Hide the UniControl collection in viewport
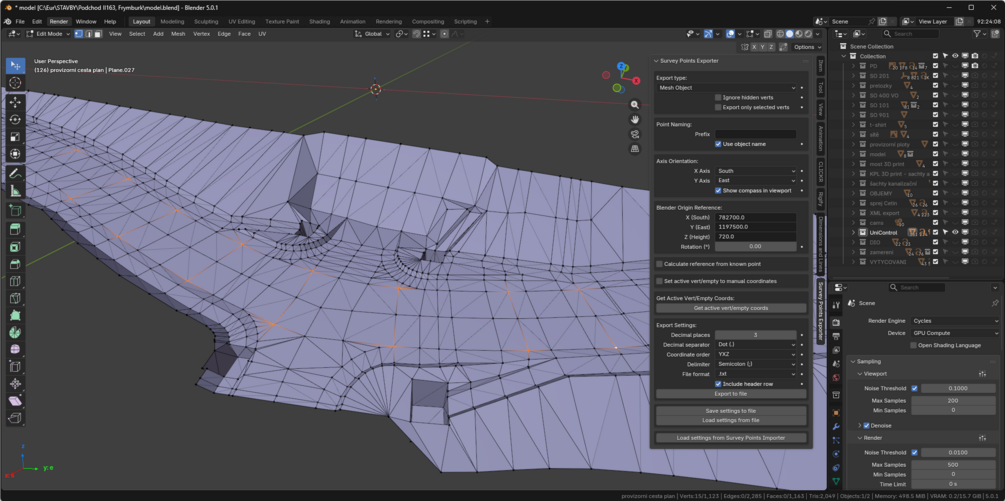The width and height of the screenshot is (1005, 501). coord(955,232)
